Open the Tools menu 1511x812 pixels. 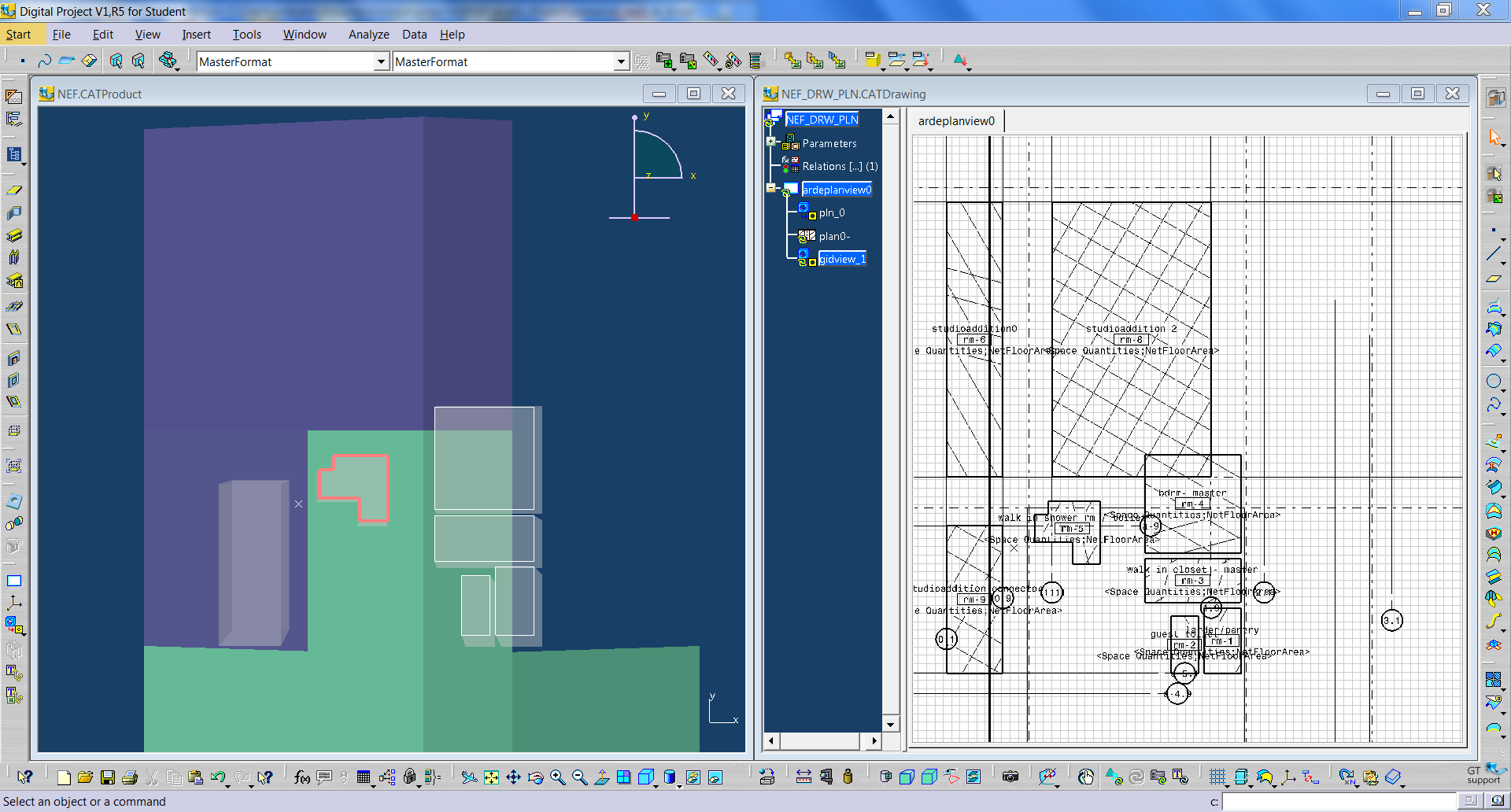(246, 35)
